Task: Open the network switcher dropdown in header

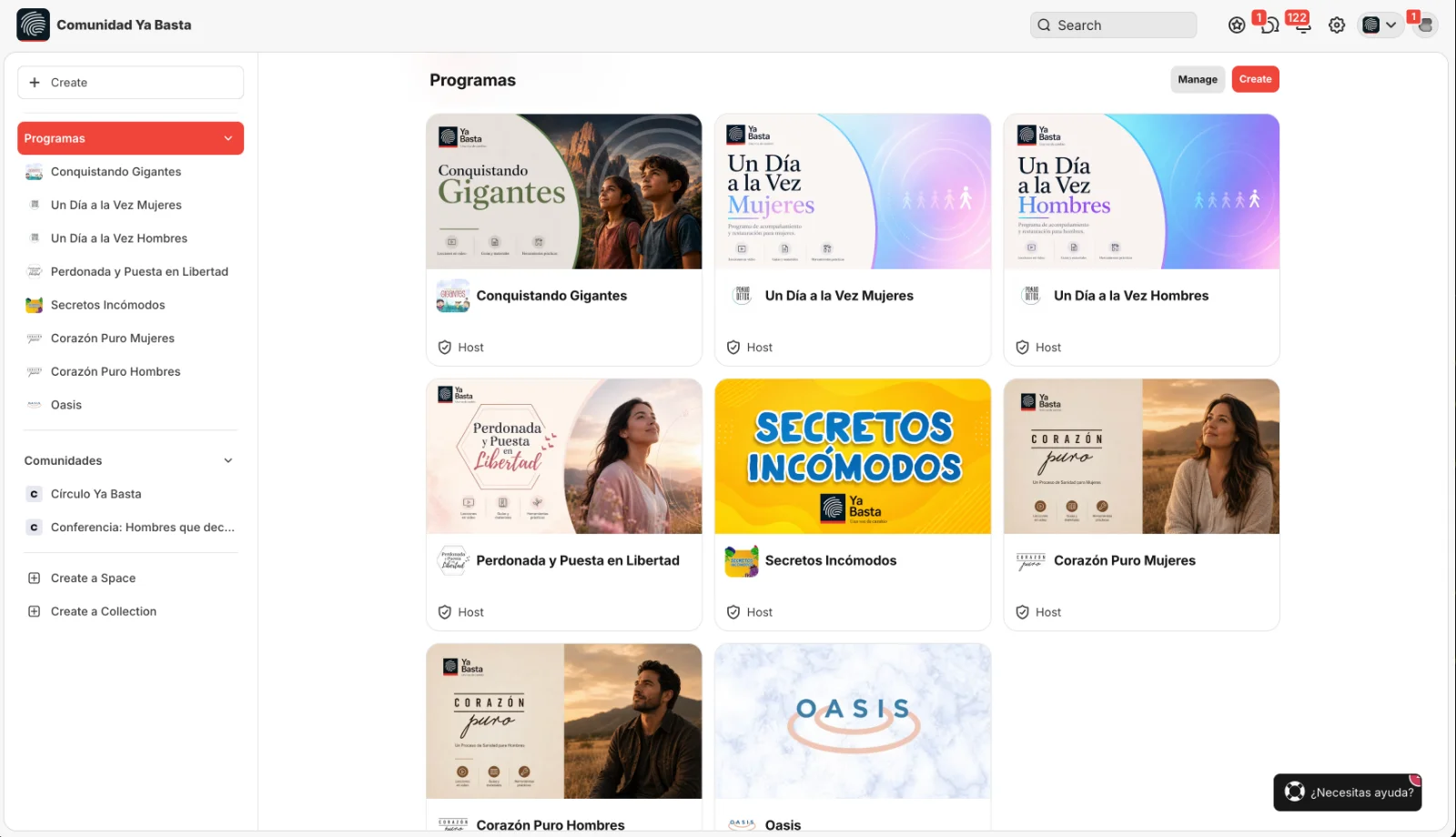Action: coord(1379,25)
